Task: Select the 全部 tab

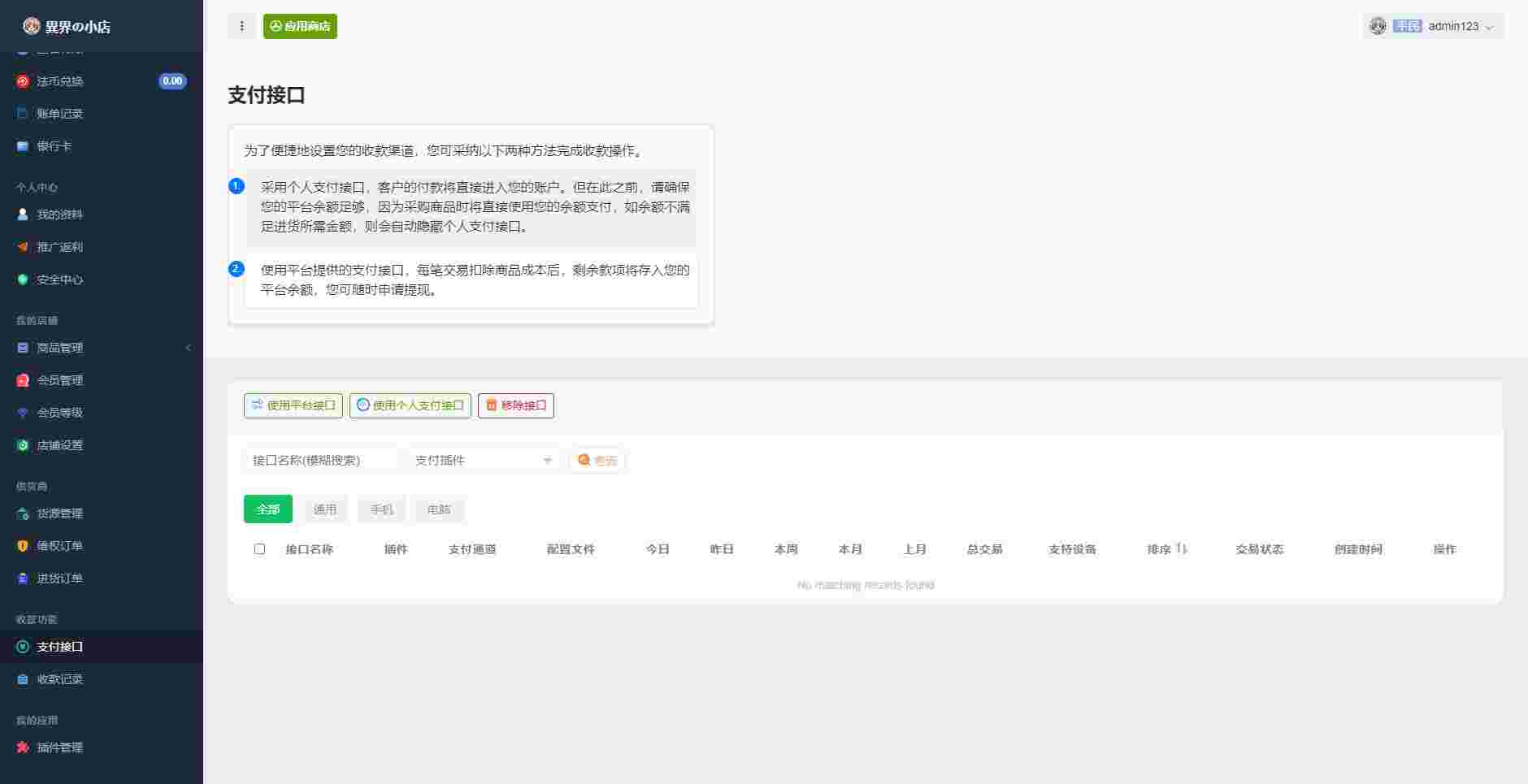Action: point(268,509)
